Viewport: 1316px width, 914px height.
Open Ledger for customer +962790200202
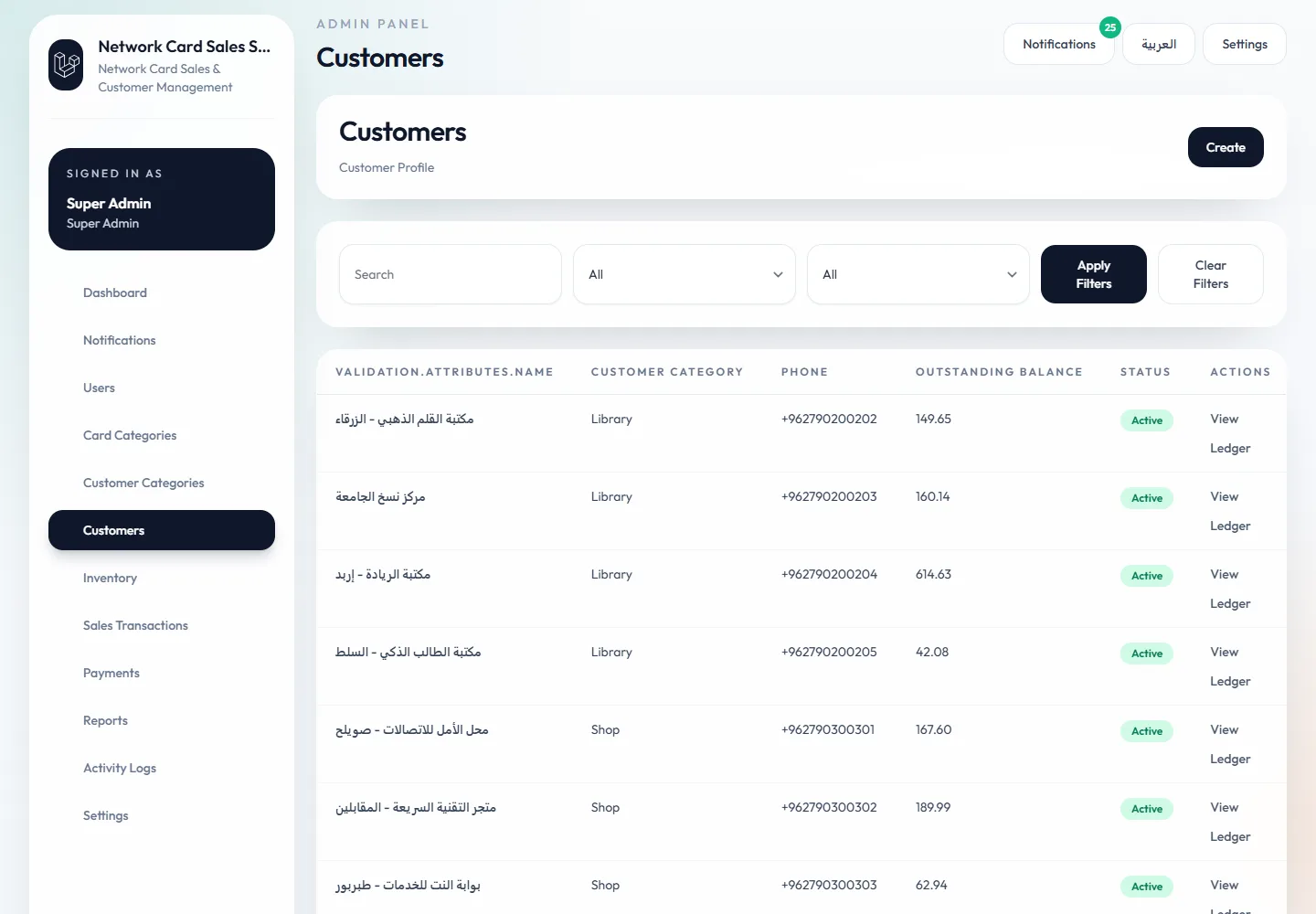point(1230,448)
